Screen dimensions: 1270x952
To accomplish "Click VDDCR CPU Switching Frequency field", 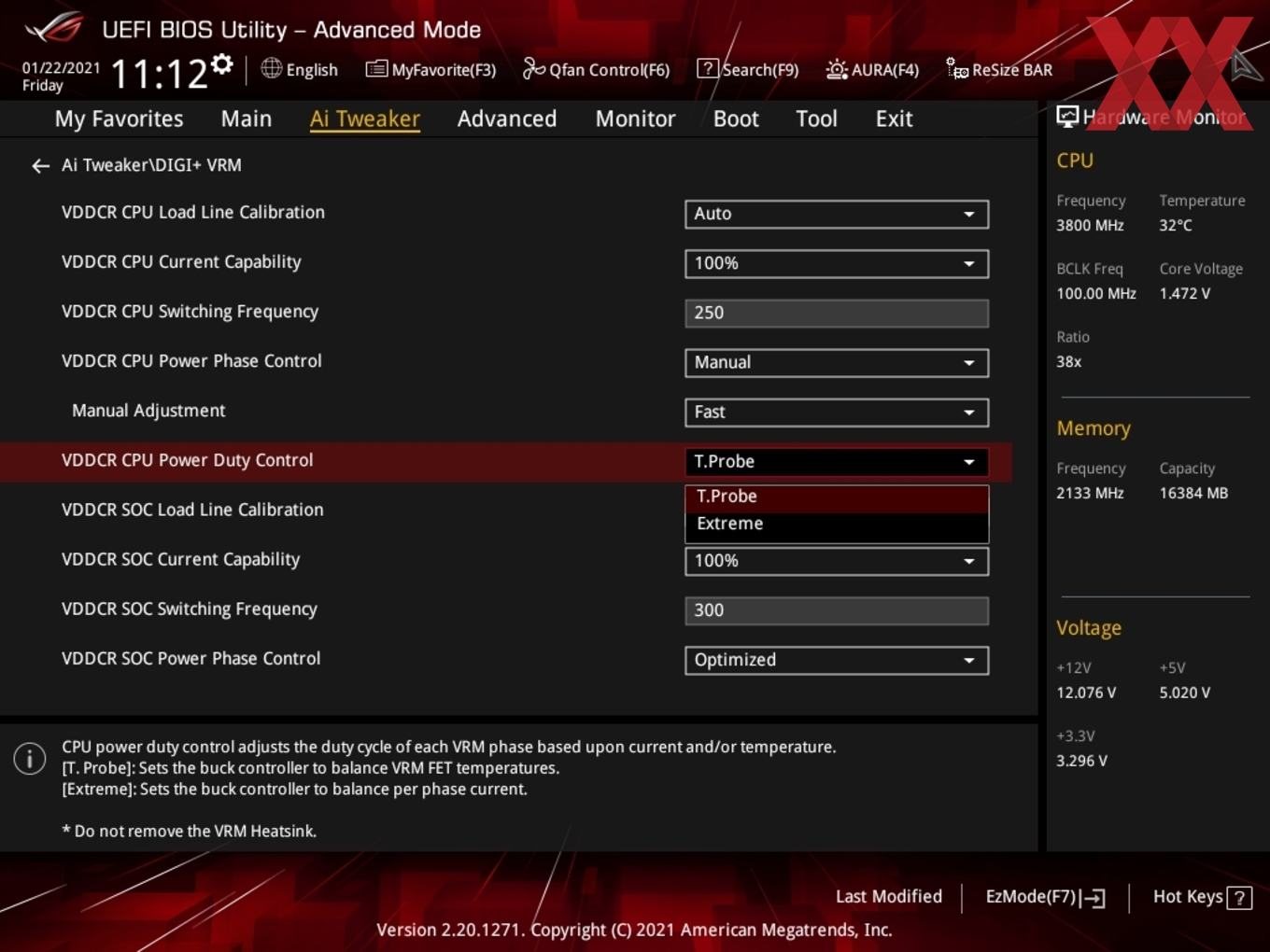I will click(837, 313).
